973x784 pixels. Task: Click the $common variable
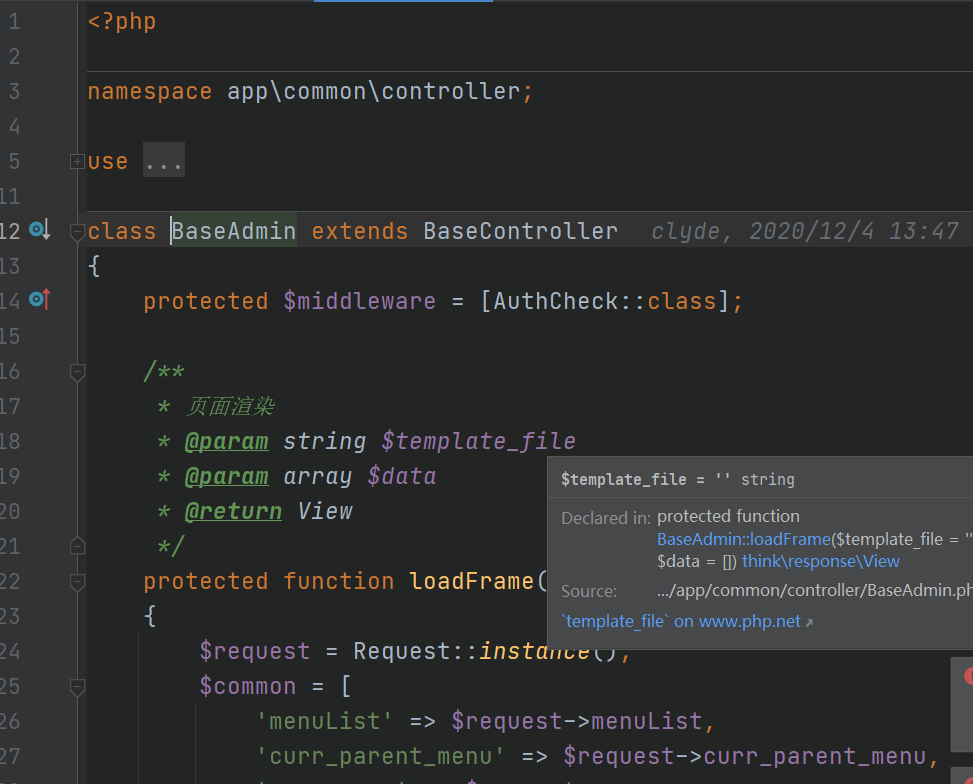(248, 687)
